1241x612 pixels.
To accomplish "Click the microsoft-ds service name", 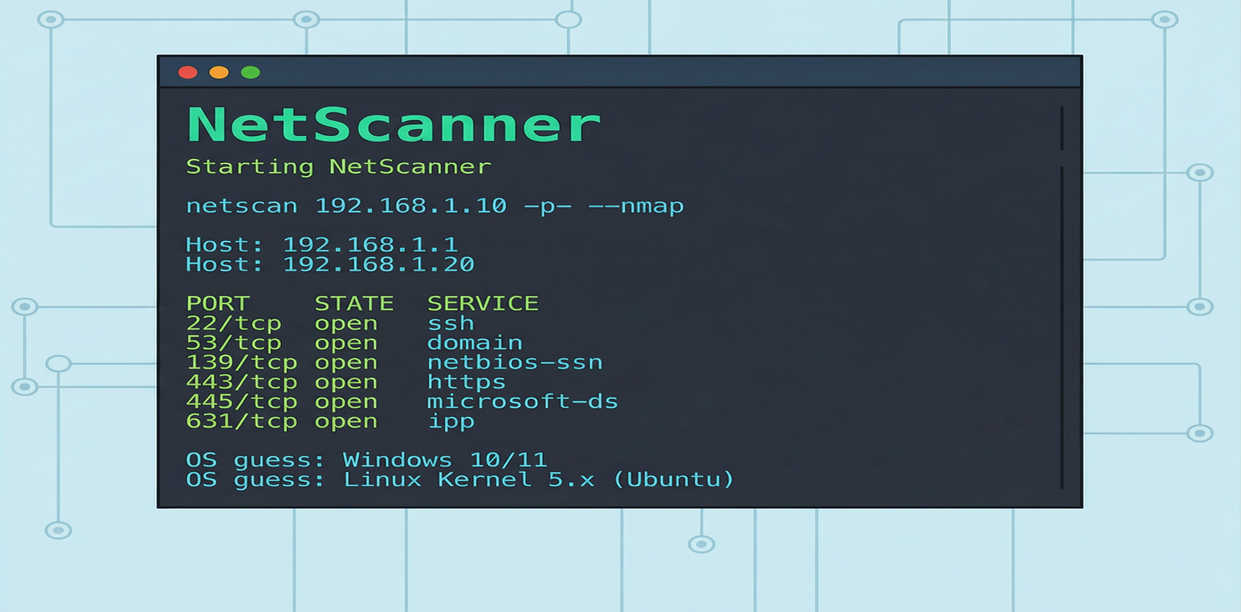I will 523,402.
